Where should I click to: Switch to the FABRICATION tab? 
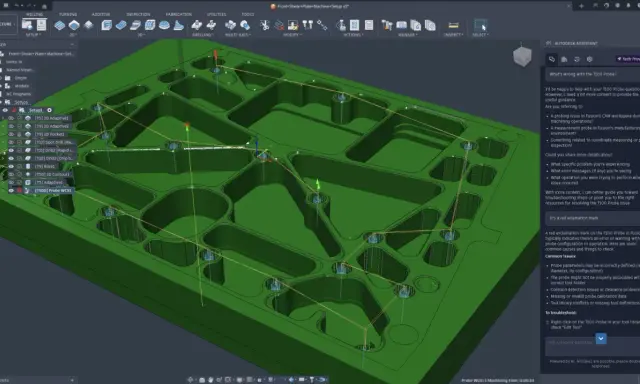pos(178,14)
